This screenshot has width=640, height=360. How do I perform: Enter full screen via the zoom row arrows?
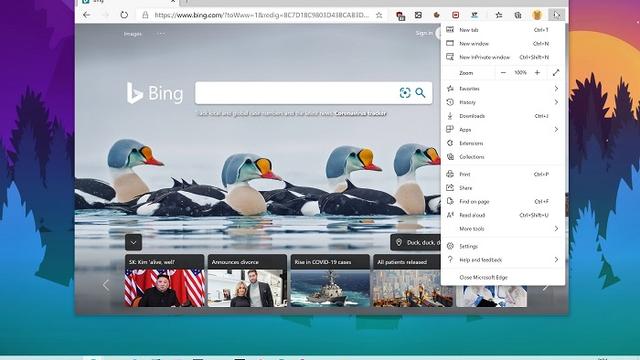pyautogui.click(x=556, y=72)
